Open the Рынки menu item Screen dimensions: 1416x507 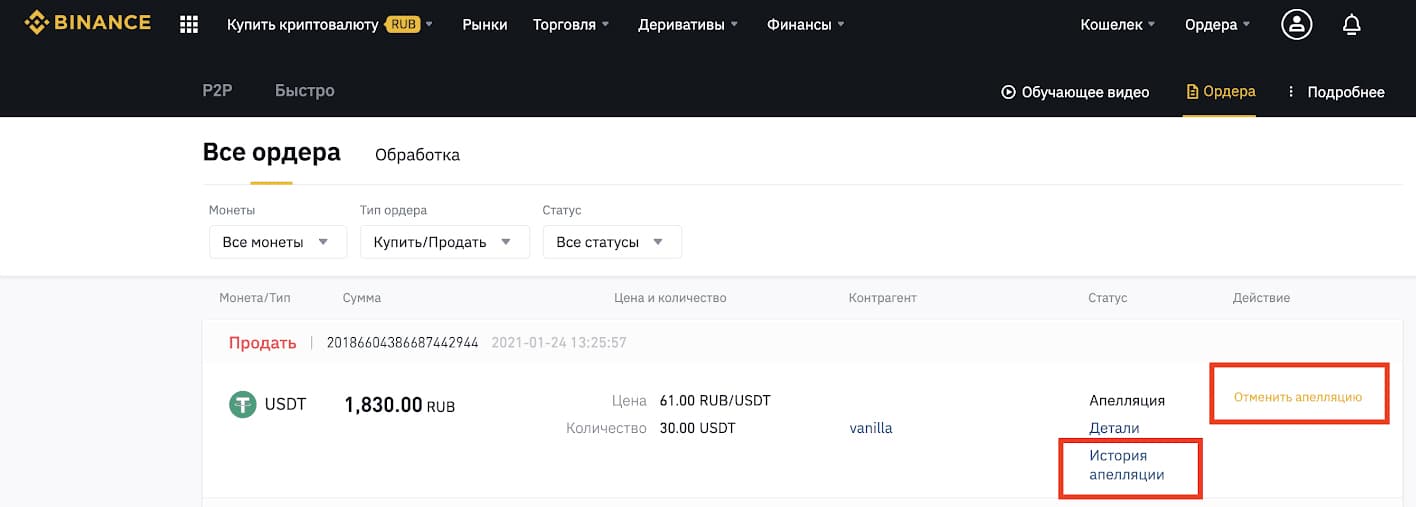[485, 24]
